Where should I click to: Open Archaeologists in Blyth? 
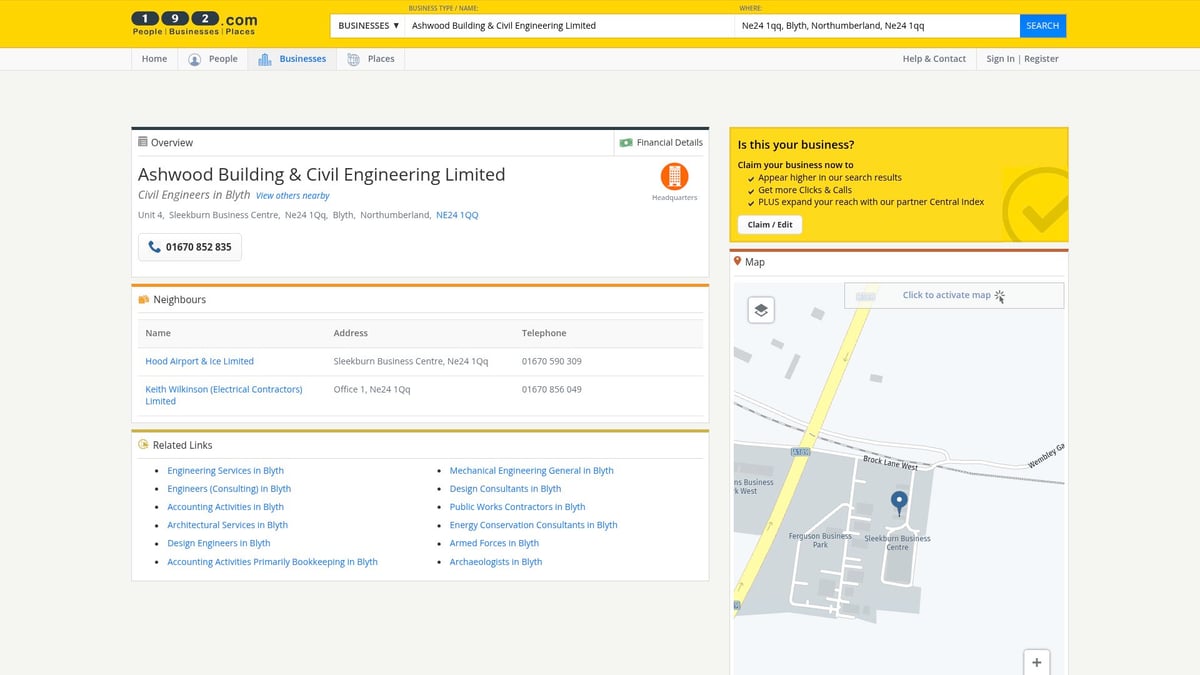click(x=496, y=562)
